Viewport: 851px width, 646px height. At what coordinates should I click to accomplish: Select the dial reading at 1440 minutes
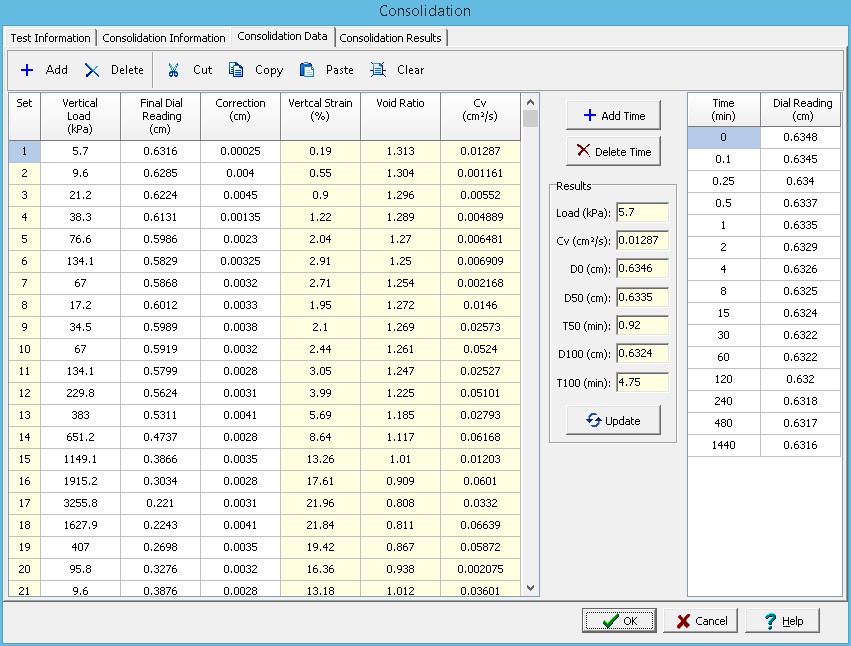click(x=800, y=445)
